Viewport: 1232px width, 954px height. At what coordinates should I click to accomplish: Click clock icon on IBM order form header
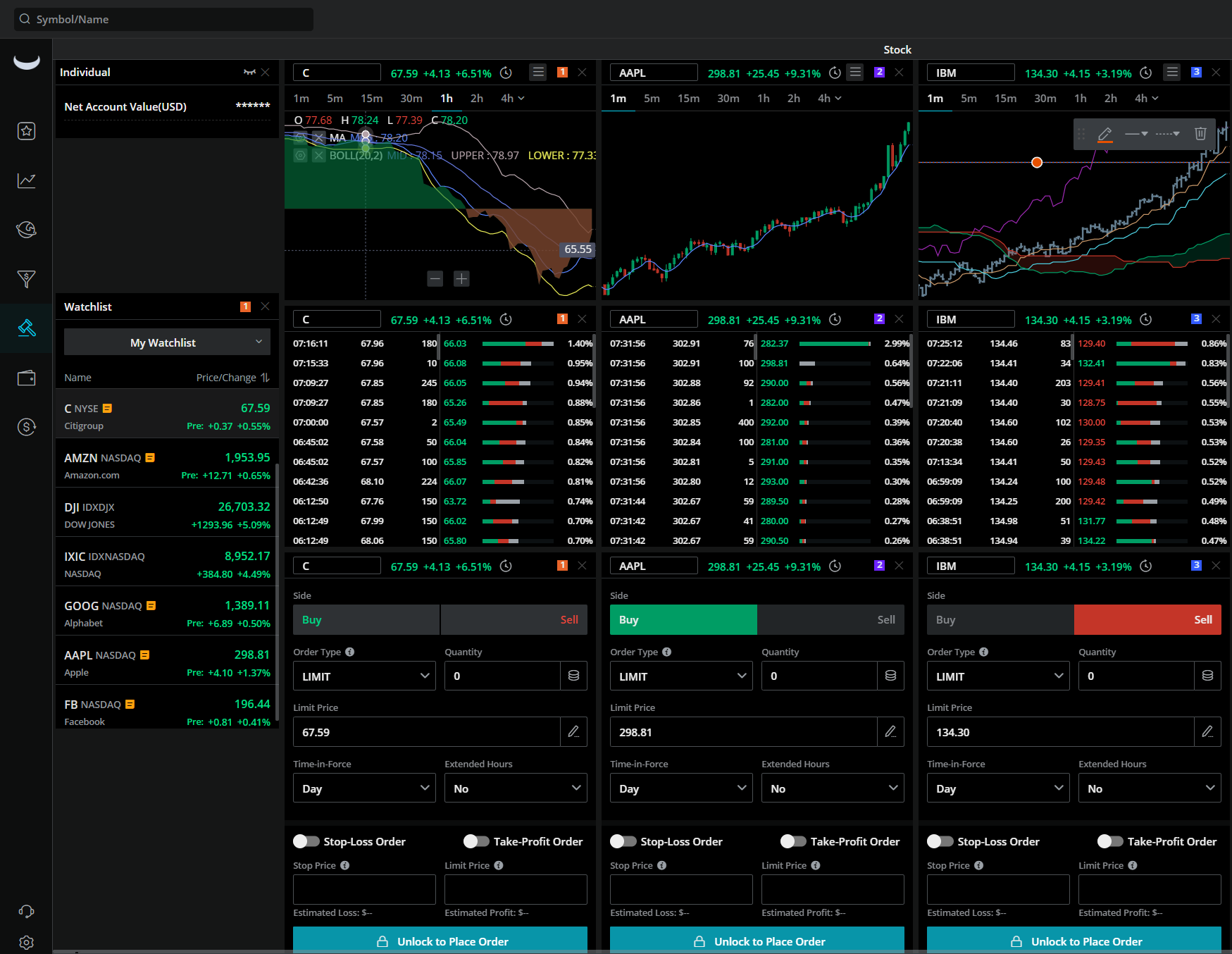tap(1146, 566)
